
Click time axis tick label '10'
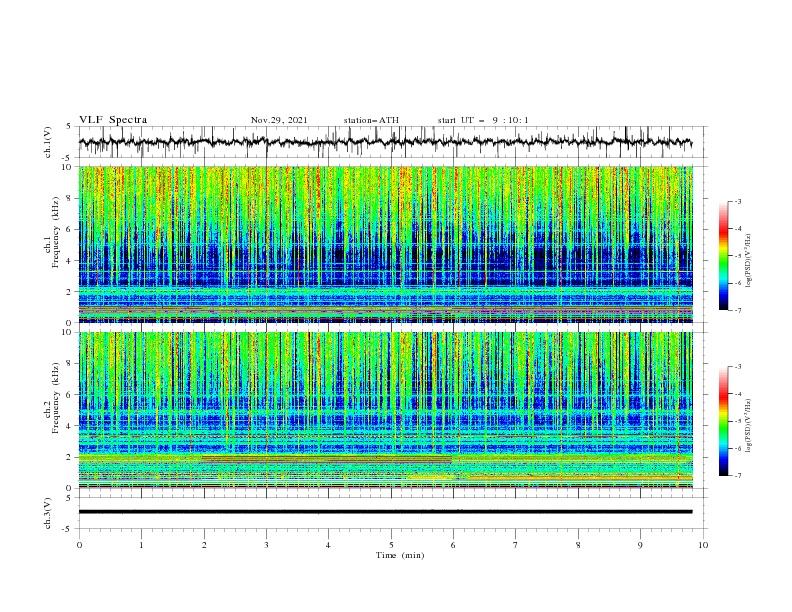point(703,545)
